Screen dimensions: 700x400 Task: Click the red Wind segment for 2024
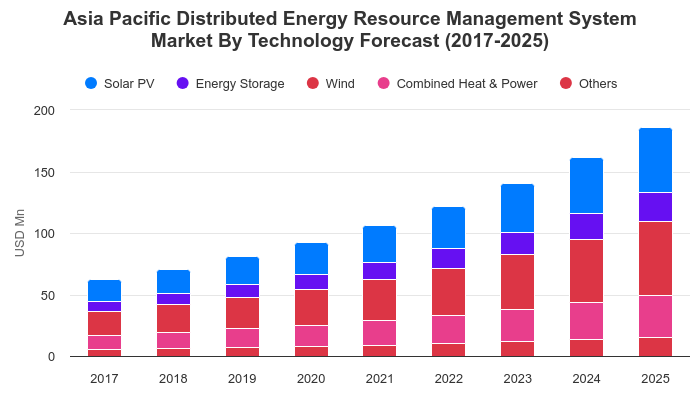pos(586,271)
